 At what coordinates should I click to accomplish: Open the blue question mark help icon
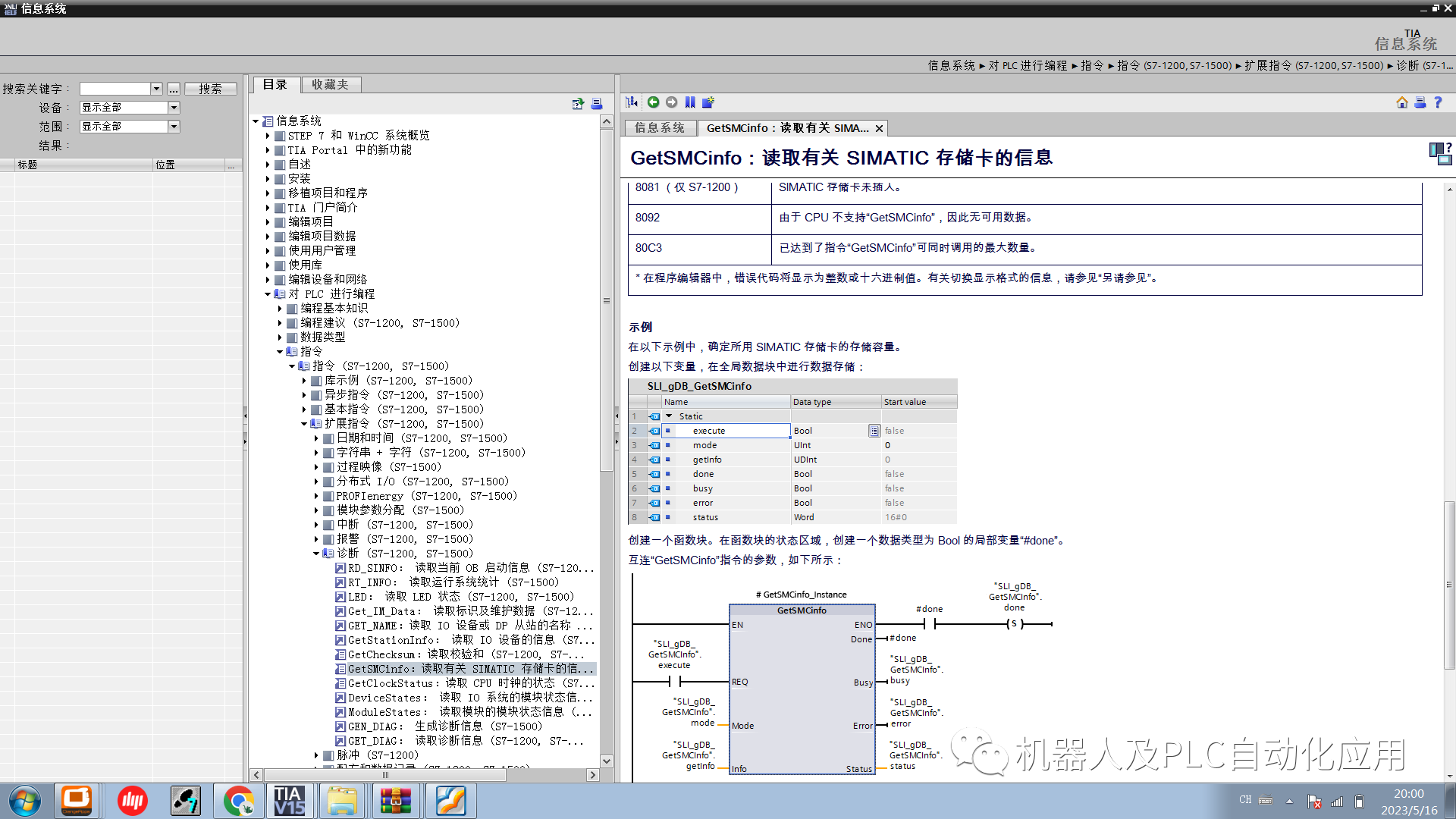coord(1438,102)
